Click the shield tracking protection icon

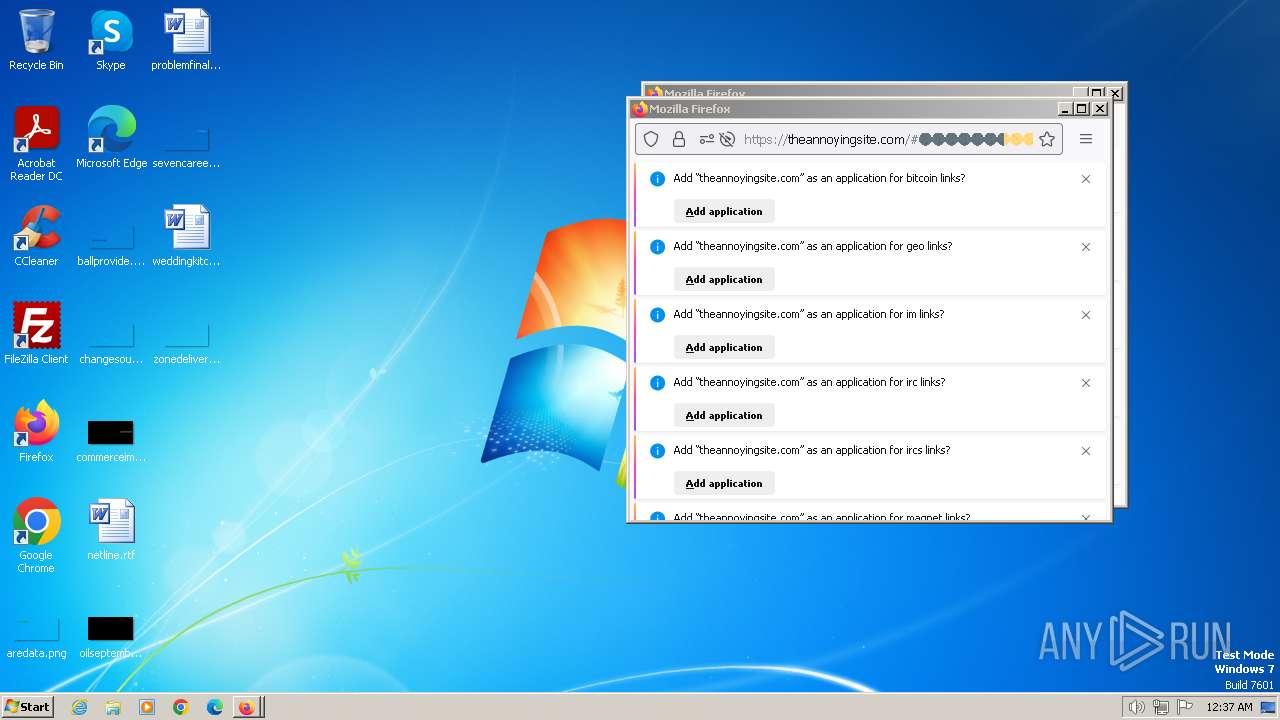[x=651, y=139]
